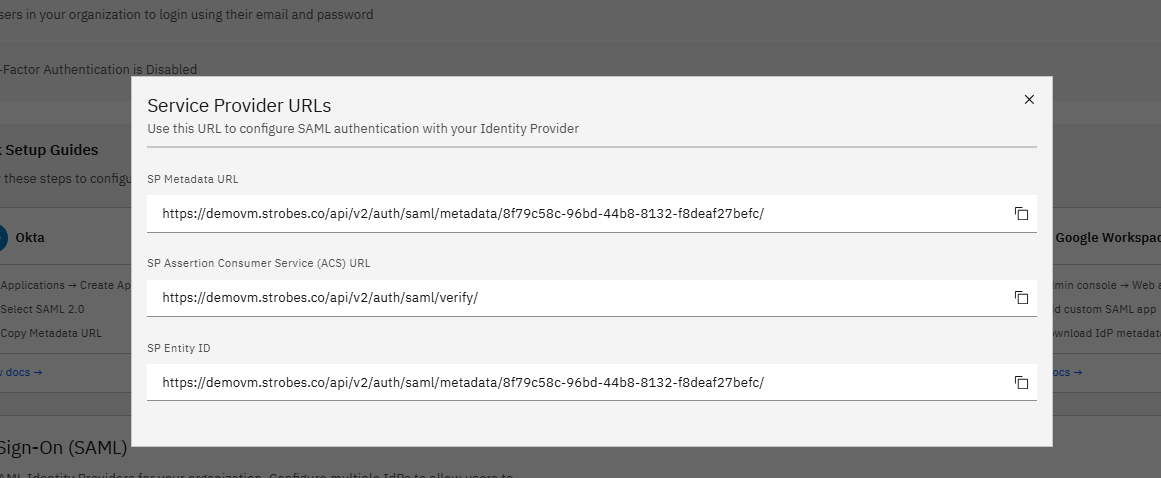
Task: Open the Okta setup guide card
Action: pyautogui.click(x=65, y=300)
